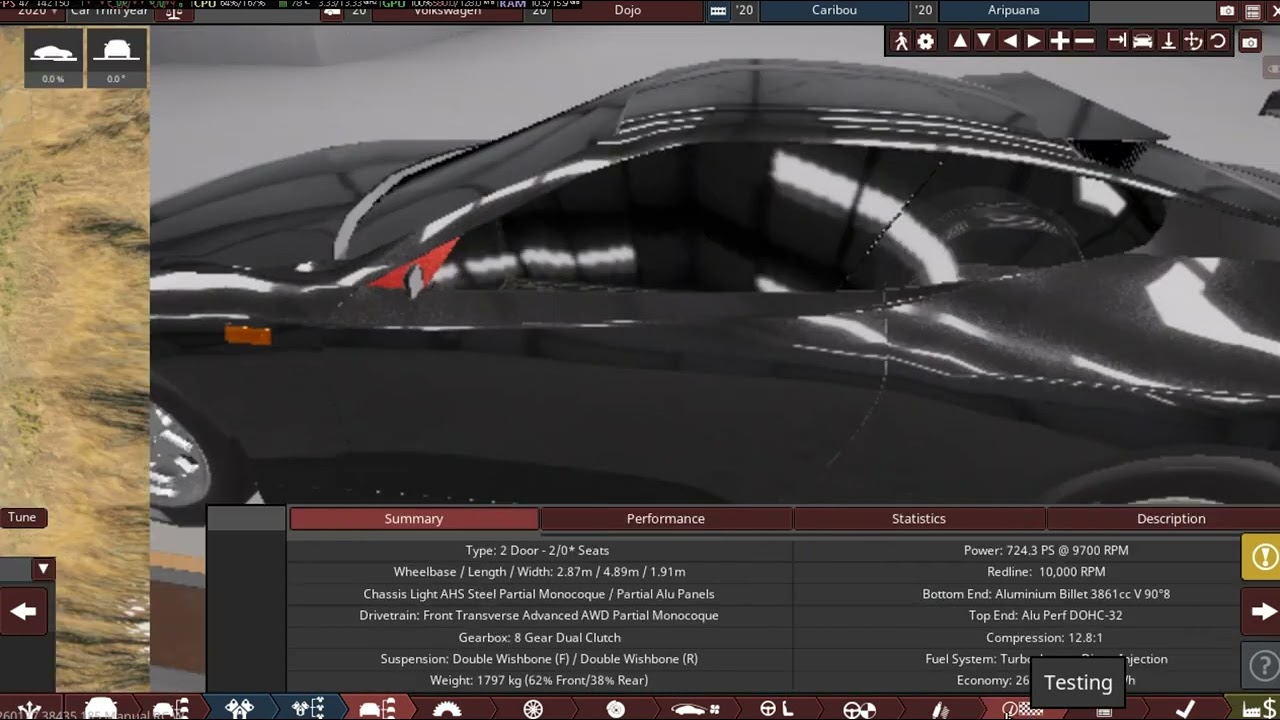Image resolution: width=1280 pixels, height=720 pixels.
Task: Pan camera left with the left arrow
Action: click(x=1009, y=41)
